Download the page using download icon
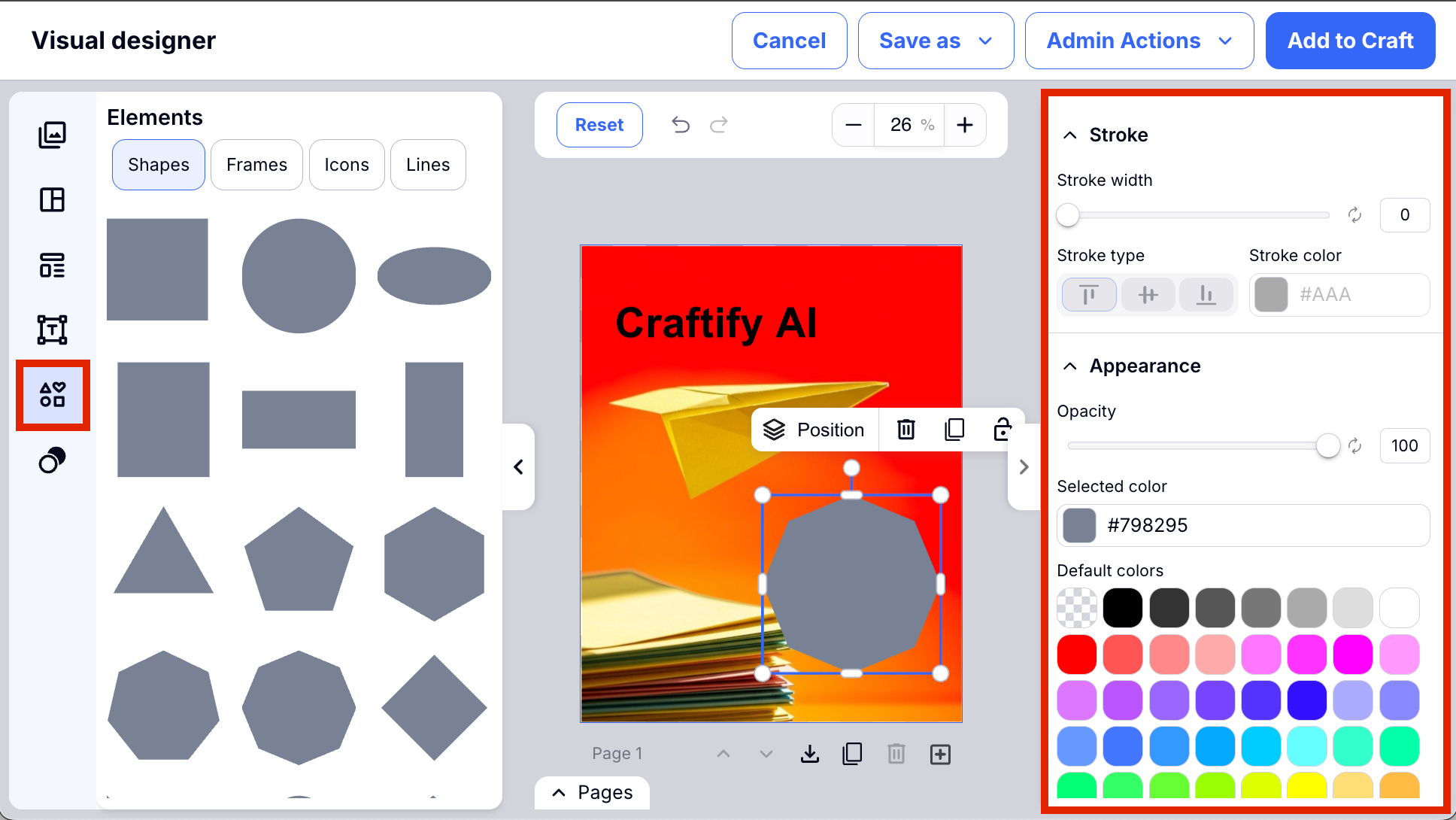This screenshot has height=820, width=1456. coord(810,754)
